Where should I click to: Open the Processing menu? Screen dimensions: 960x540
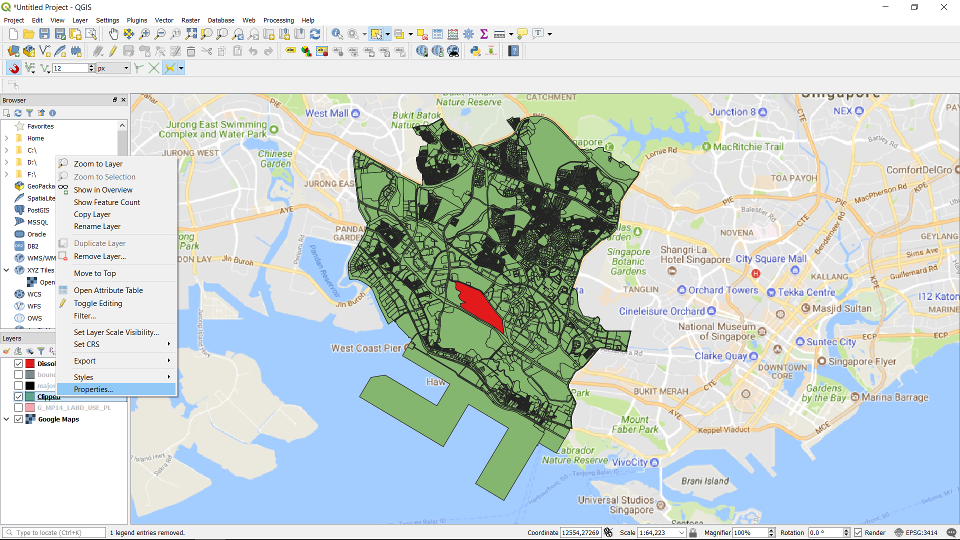(278, 20)
